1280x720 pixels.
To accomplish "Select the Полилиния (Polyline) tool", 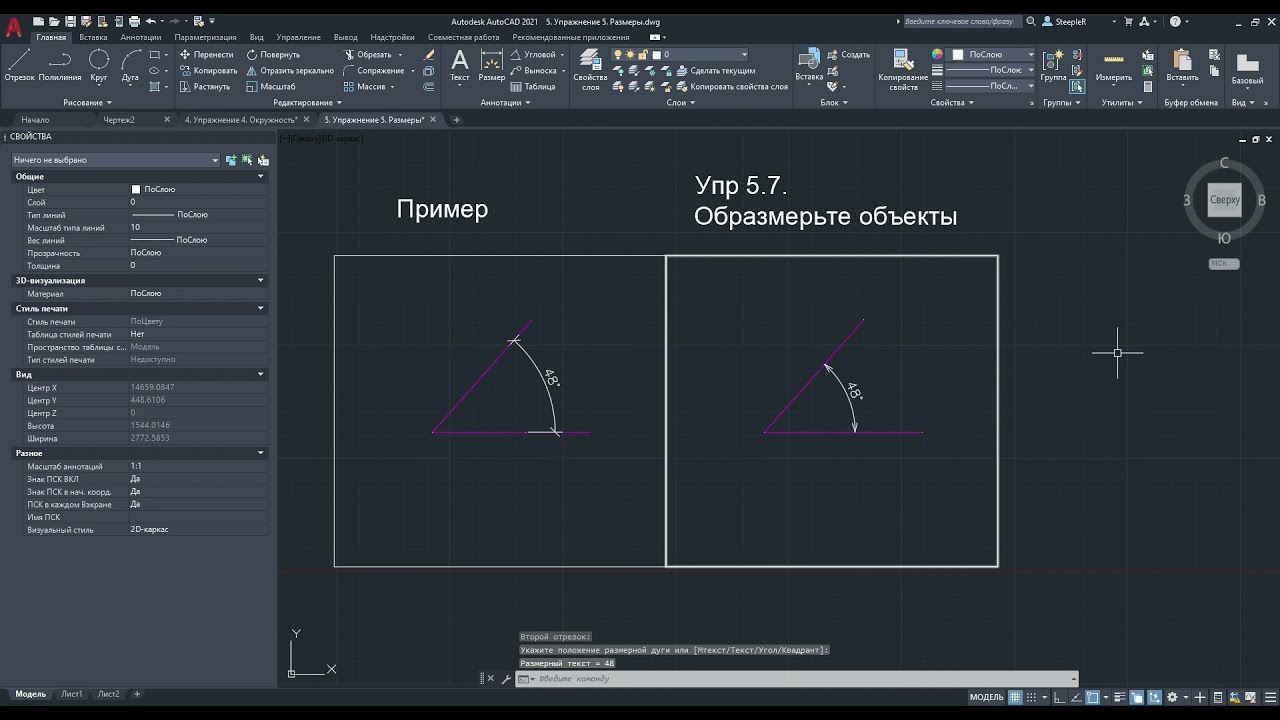I will tap(60, 65).
